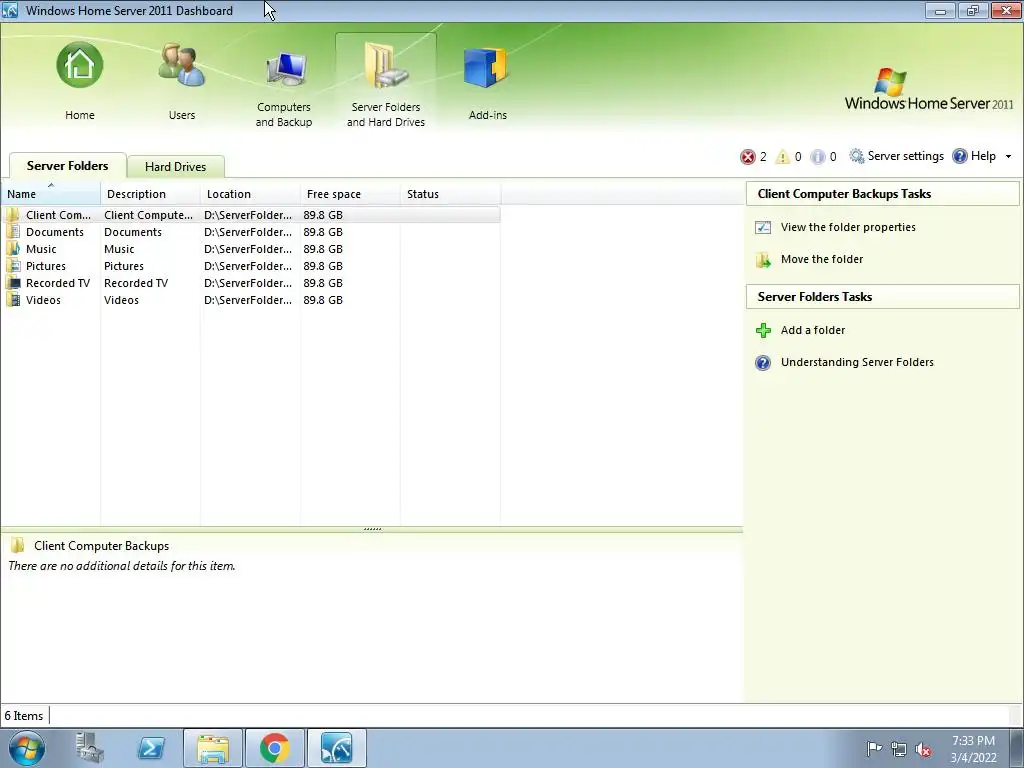Open Computers and Backup section
The width and height of the screenshot is (1024, 768).
pos(284,86)
